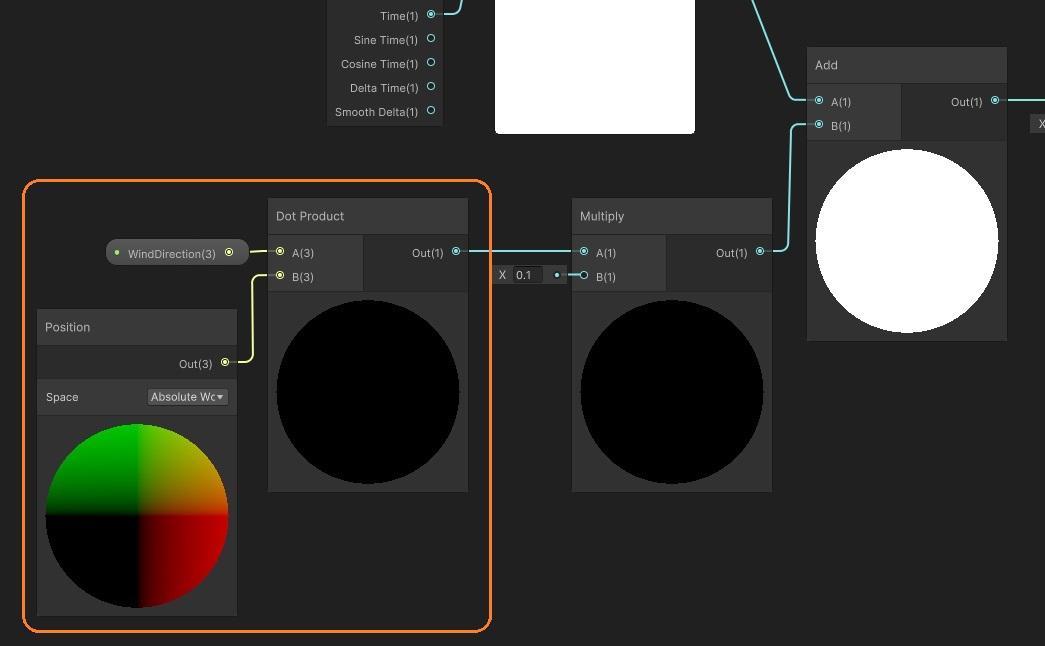
Task: Click Add node A(1) input port
Action: pyautogui.click(x=819, y=101)
